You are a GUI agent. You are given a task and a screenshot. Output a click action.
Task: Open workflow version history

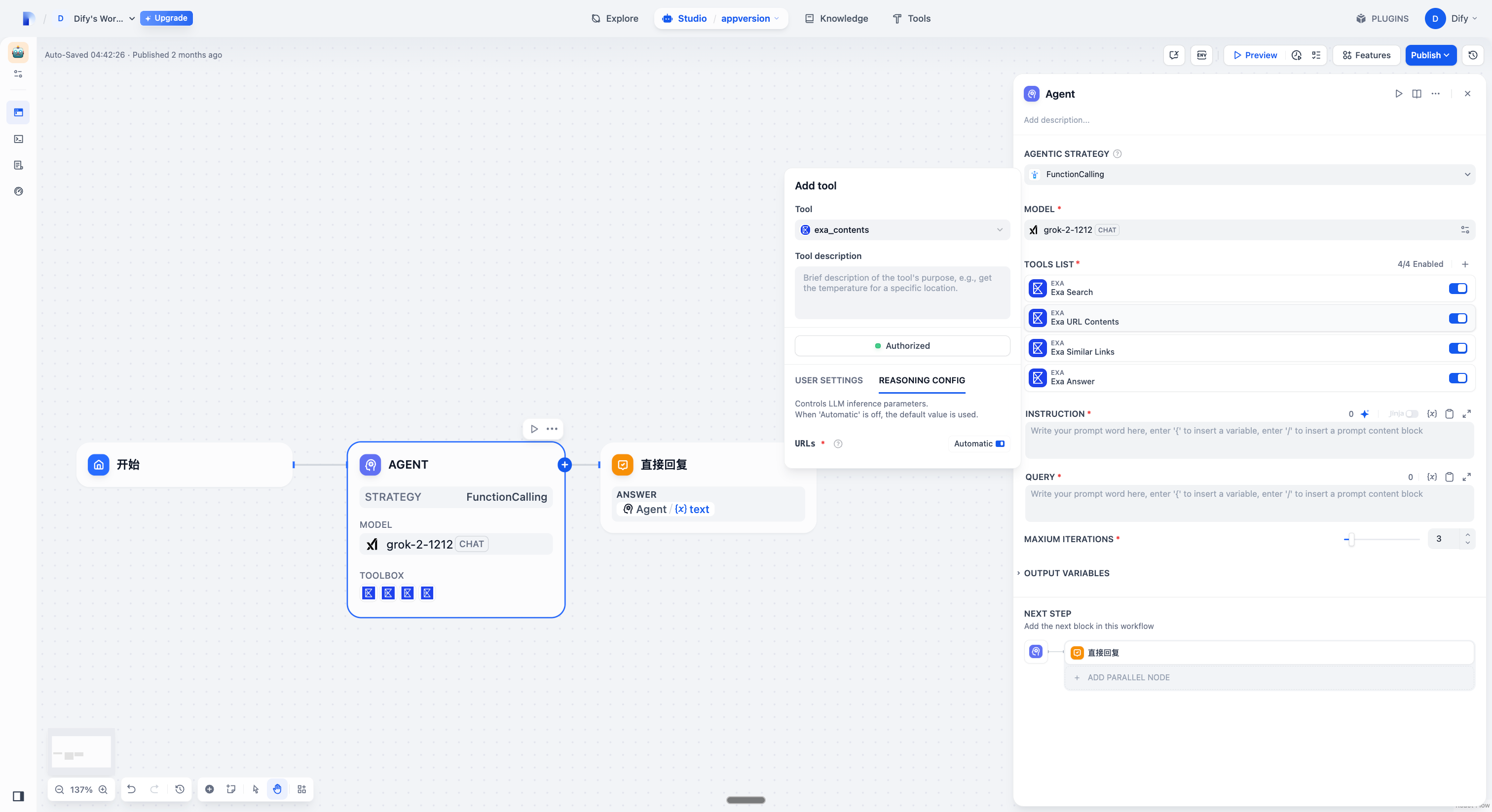point(1473,55)
